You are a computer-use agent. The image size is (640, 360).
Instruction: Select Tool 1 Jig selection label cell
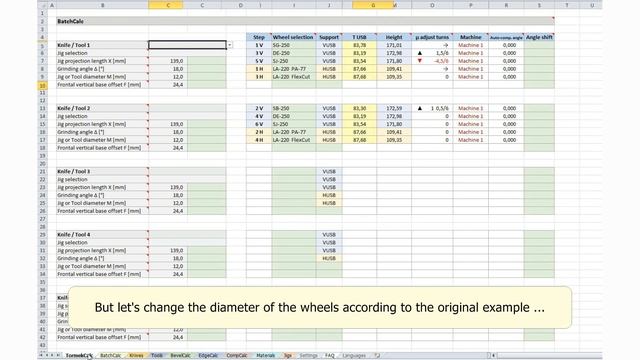coord(102,53)
